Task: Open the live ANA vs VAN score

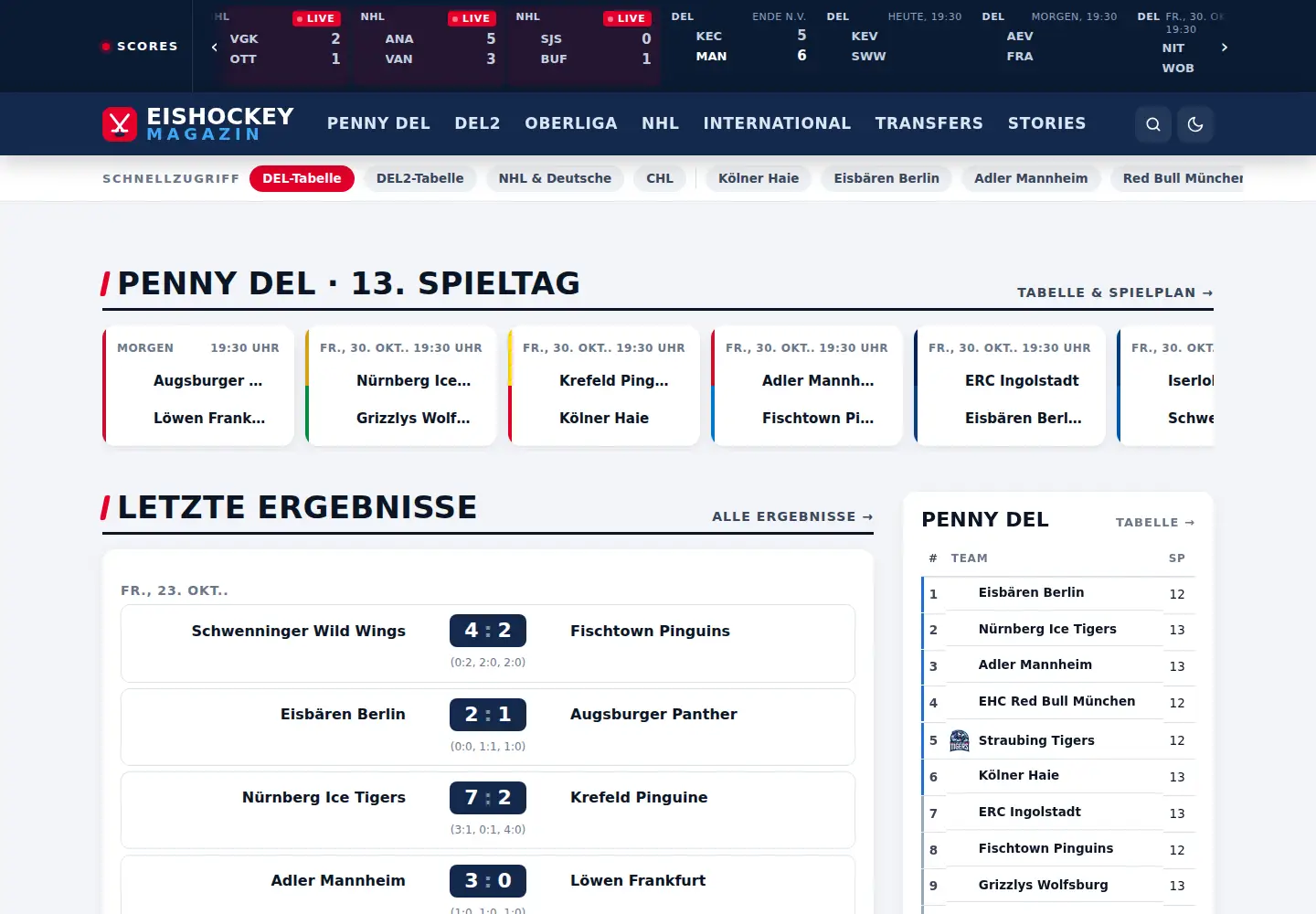Action: (428, 47)
